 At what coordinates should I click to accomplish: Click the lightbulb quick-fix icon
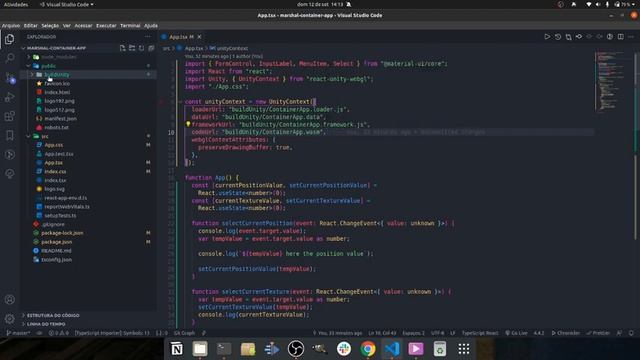(188, 124)
